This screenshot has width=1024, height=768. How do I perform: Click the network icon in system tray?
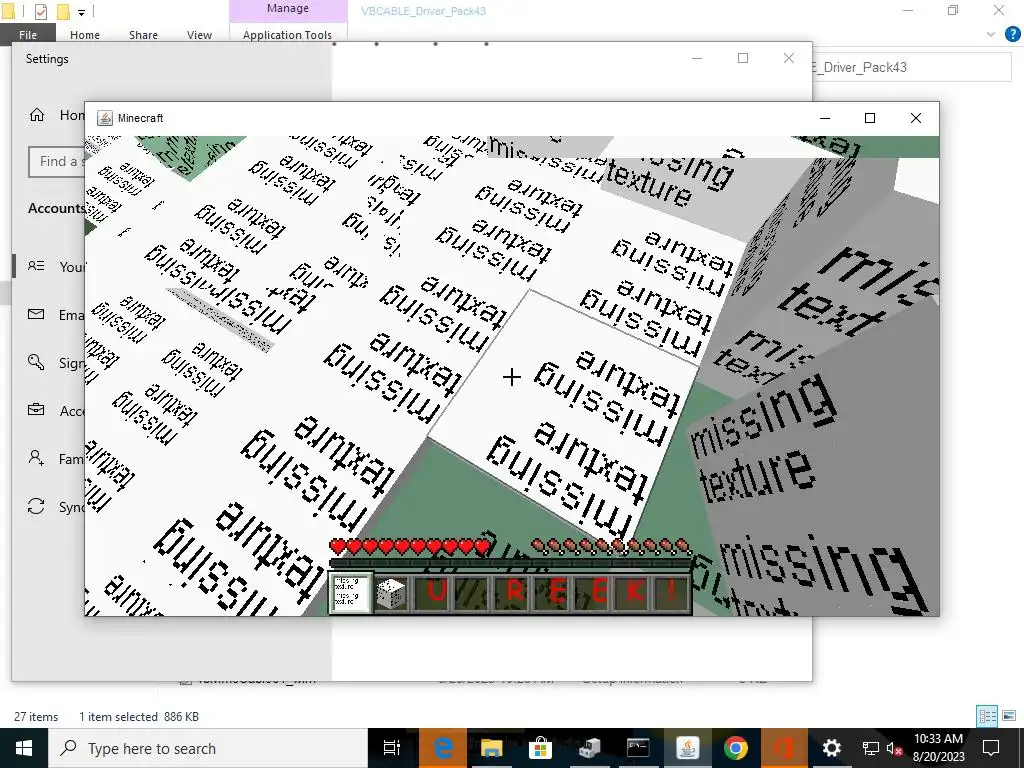pyautogui.click(x=871, y=748)
